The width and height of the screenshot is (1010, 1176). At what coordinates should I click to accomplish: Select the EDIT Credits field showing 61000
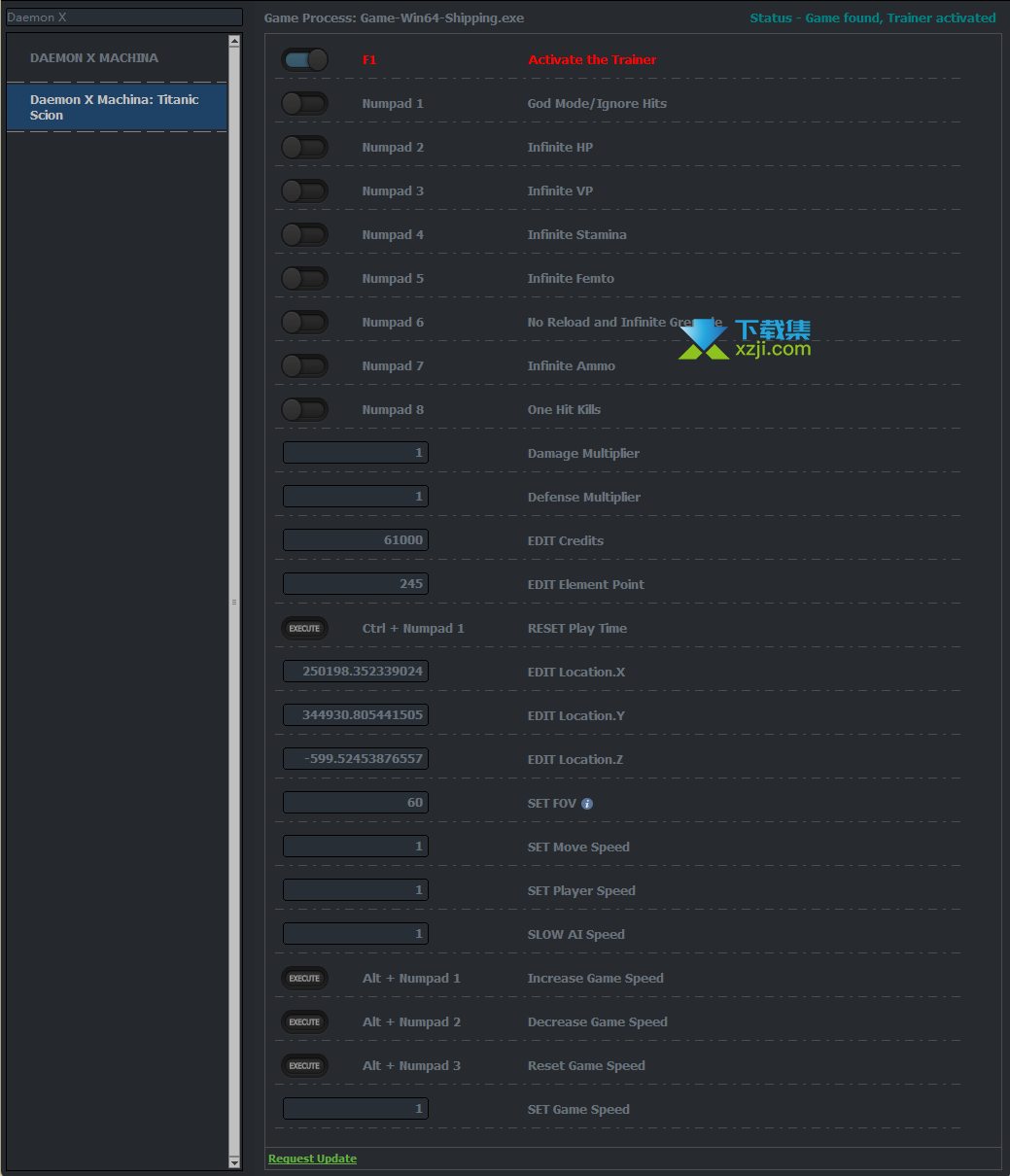pos(356,540)
